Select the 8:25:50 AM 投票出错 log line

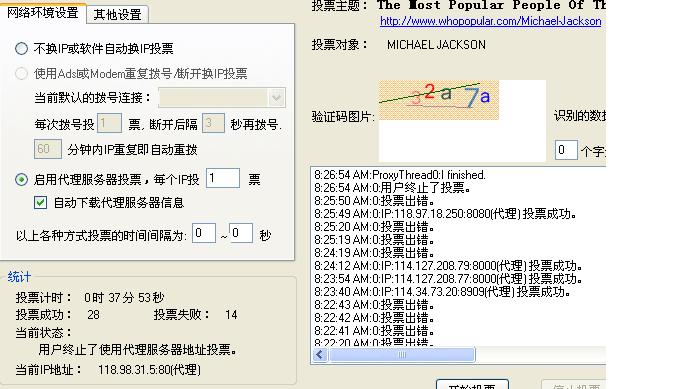[374, 201]
